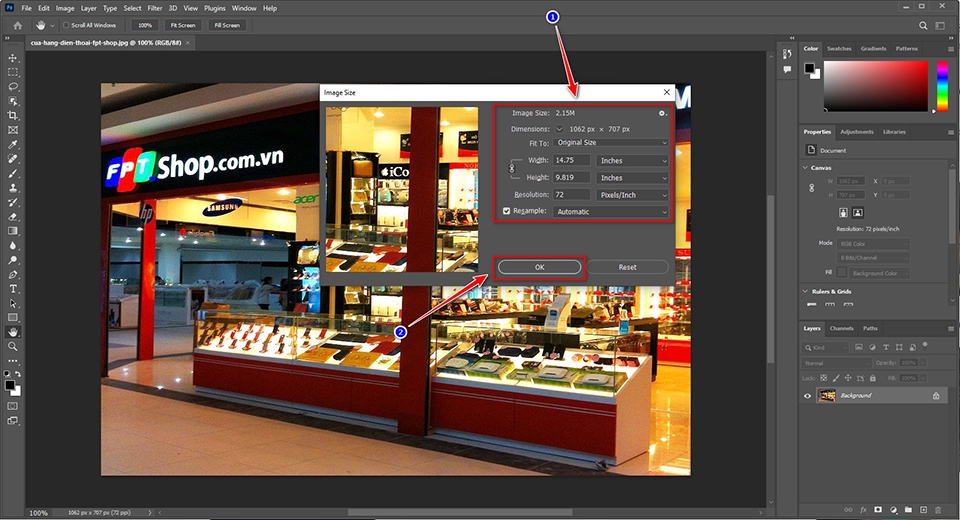Switch to the Swatches tab
Screen dimensions: 960x520
point(839,48)
